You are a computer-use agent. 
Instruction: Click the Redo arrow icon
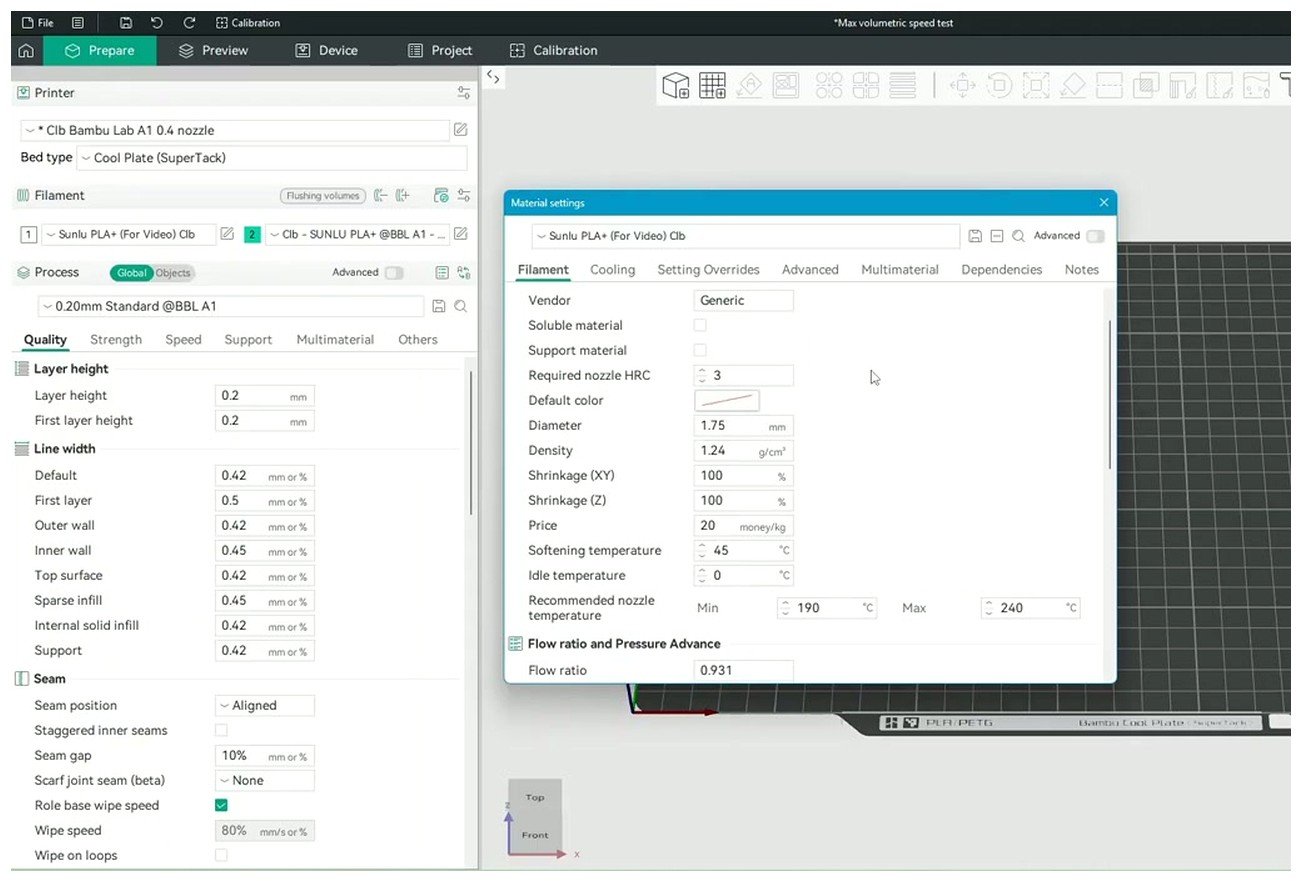(x=189, y=22)
